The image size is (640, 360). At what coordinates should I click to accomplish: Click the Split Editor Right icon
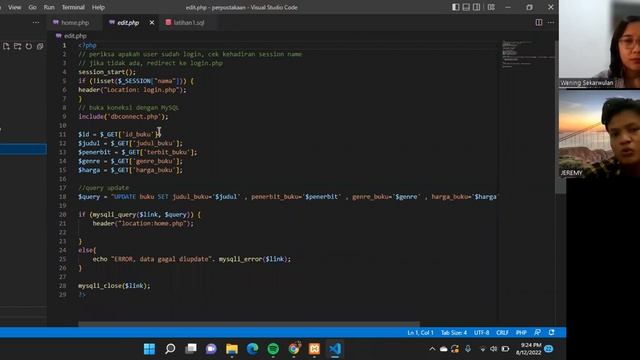(x=539, y=22)
